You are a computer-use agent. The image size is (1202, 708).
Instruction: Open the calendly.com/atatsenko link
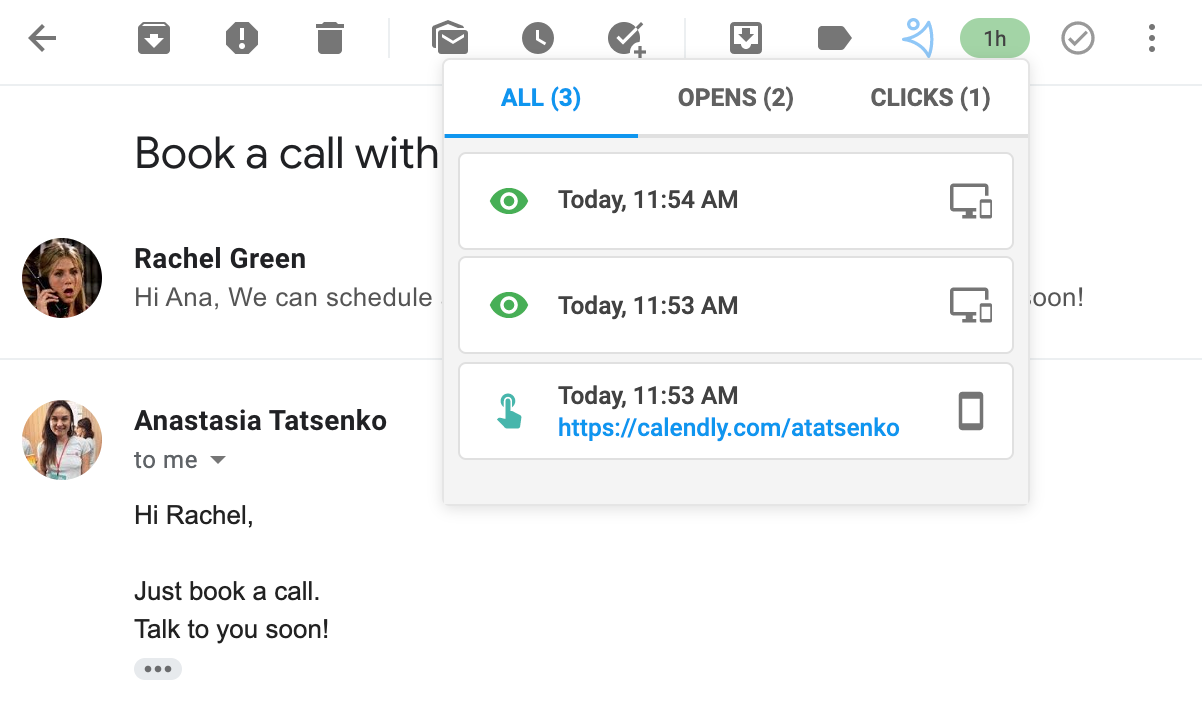click(728, 429)
